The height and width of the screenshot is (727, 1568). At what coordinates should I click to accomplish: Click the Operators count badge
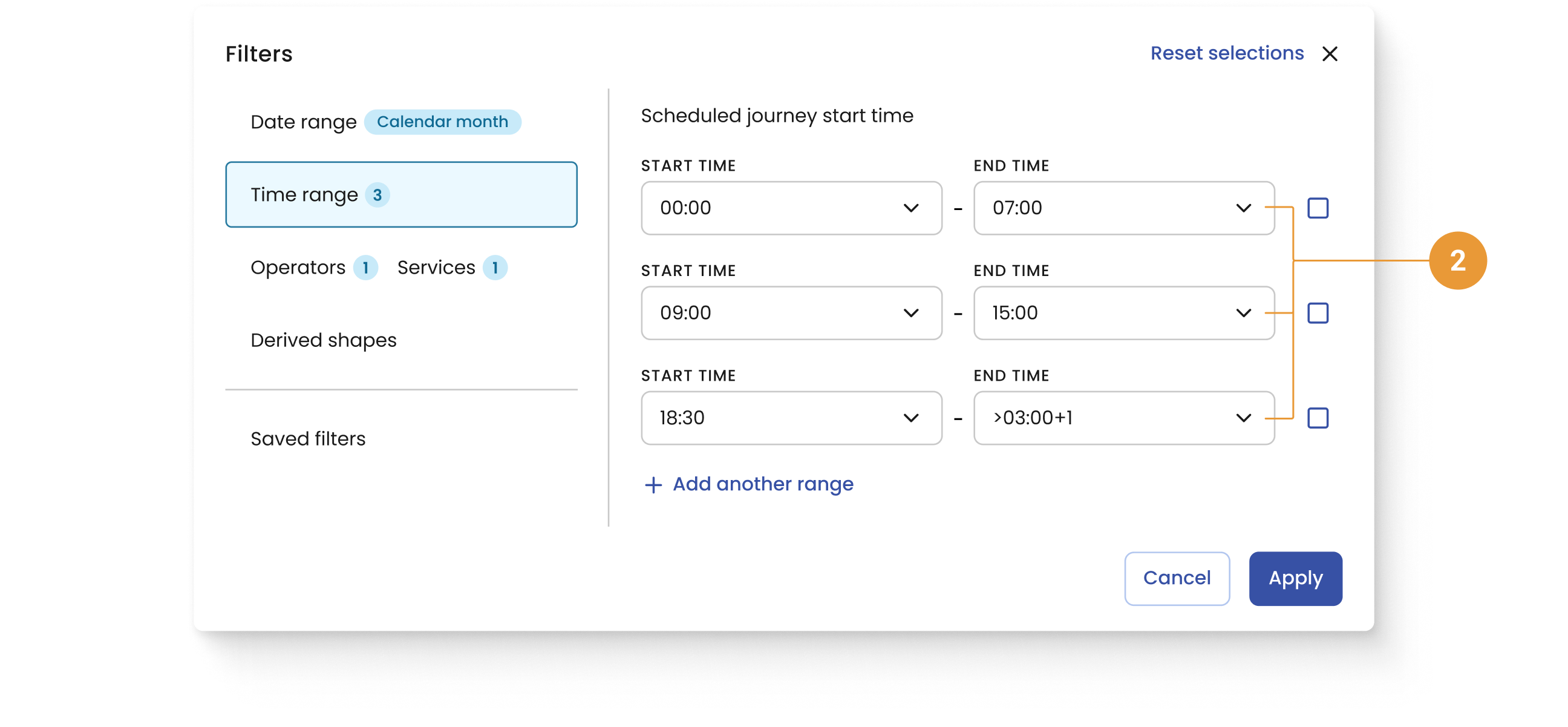pos(365,268)
